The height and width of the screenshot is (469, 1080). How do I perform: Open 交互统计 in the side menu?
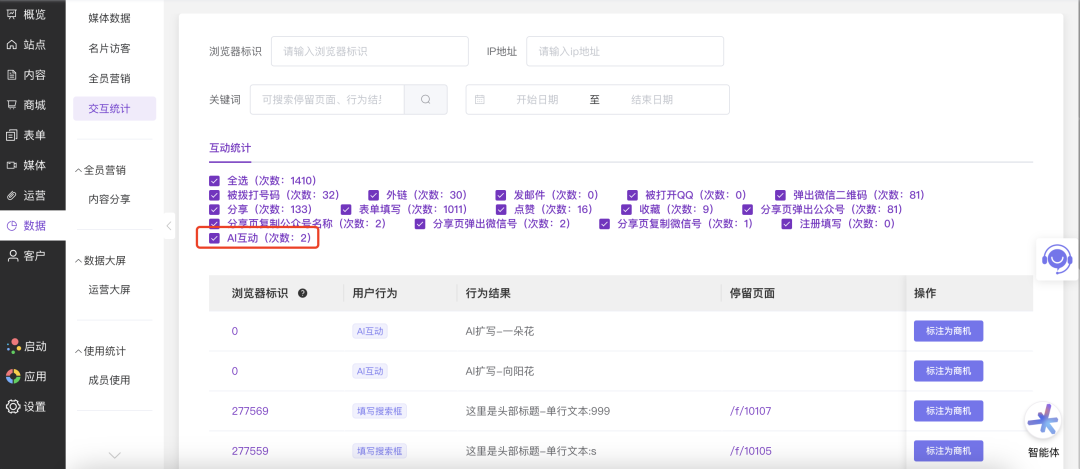pos(109,108)
